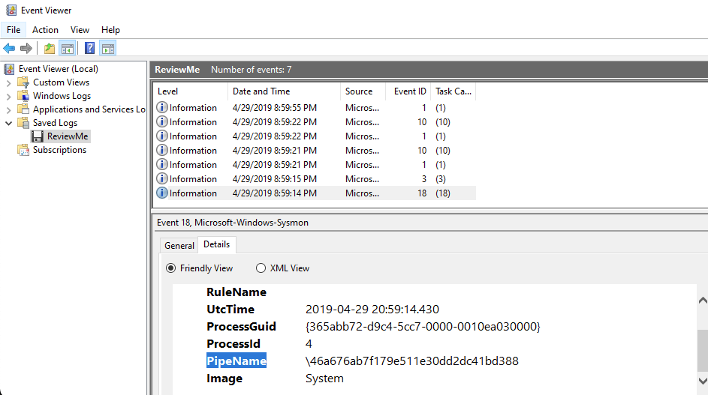Select the event with ID 3
This screenshot has width=708, height=396.
(314, 179)
